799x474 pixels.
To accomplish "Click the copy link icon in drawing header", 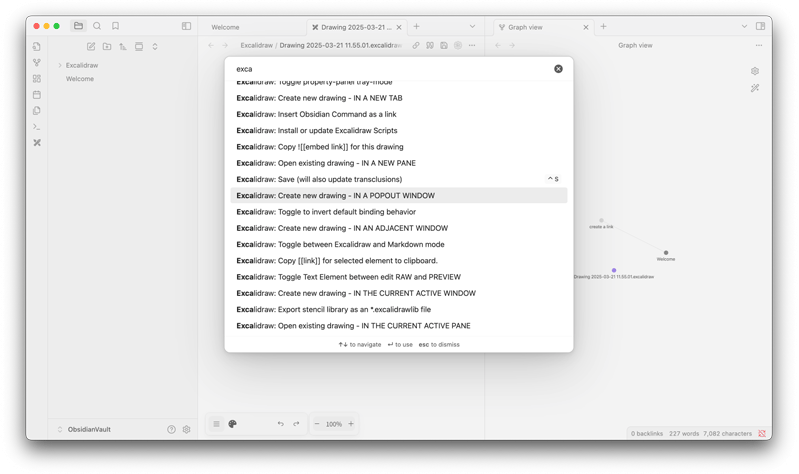I will [416, 45].
